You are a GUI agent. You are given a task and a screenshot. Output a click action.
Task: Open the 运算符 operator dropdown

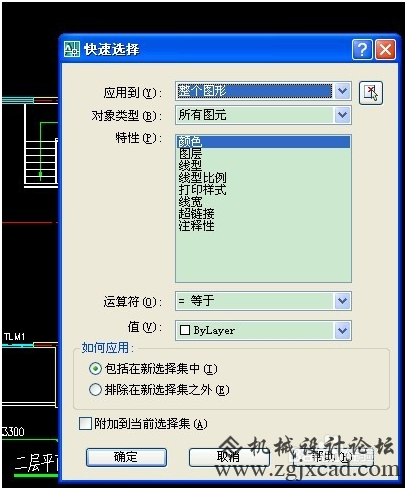[342, 301]
